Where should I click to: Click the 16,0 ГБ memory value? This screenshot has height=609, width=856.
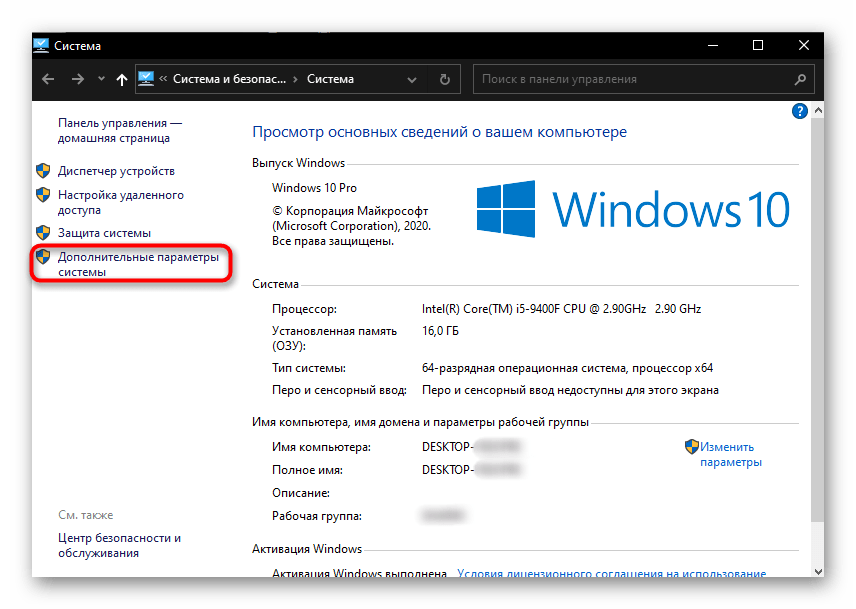440,331
